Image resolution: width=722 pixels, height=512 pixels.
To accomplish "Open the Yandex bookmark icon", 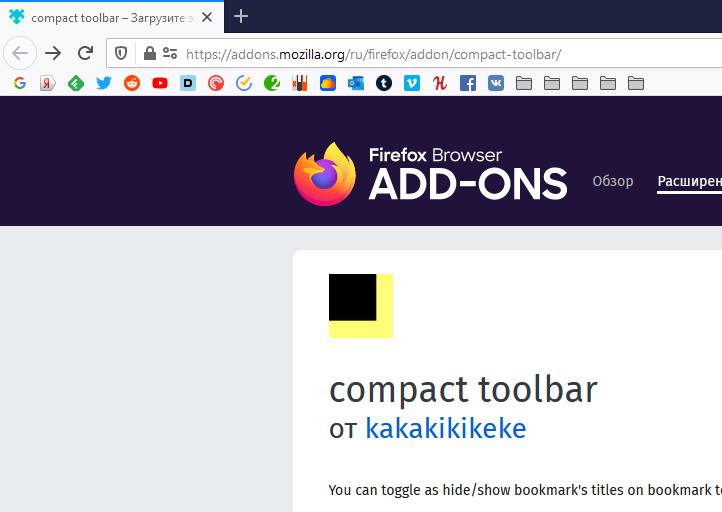I will coord(47,83).
